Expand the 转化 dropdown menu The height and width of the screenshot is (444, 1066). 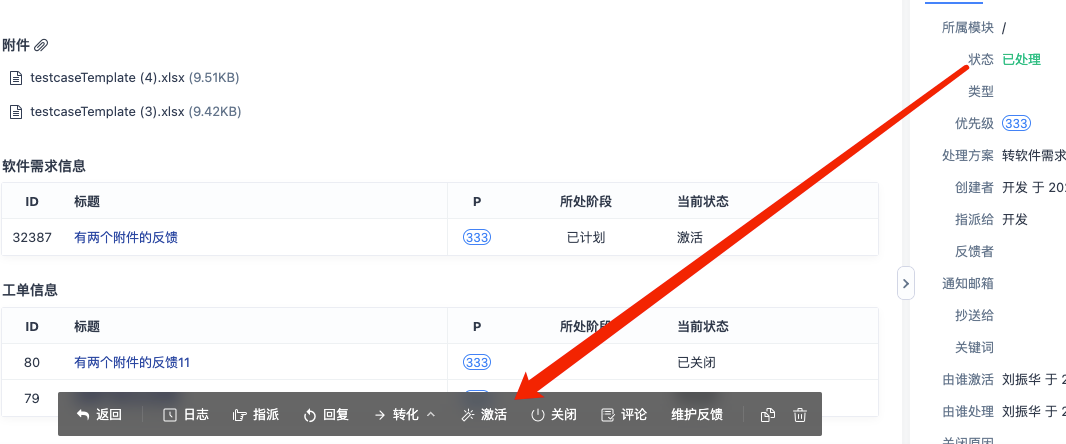point(405,415)
